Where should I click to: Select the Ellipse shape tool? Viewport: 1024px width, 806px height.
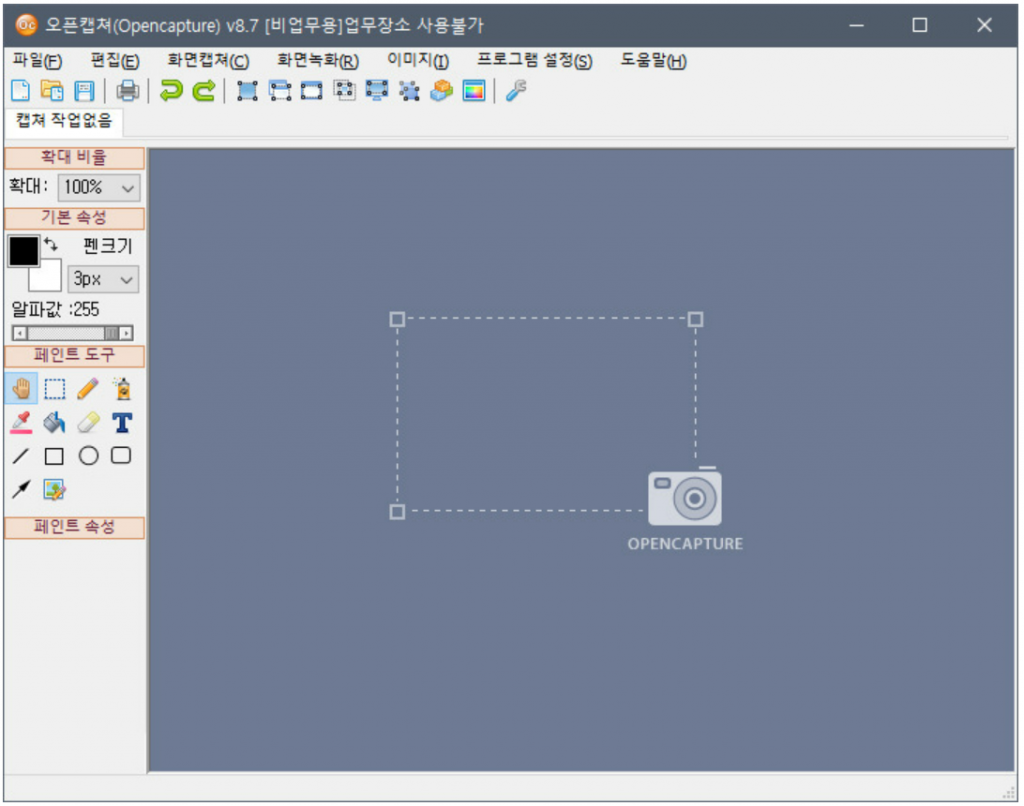coord(88,456)
